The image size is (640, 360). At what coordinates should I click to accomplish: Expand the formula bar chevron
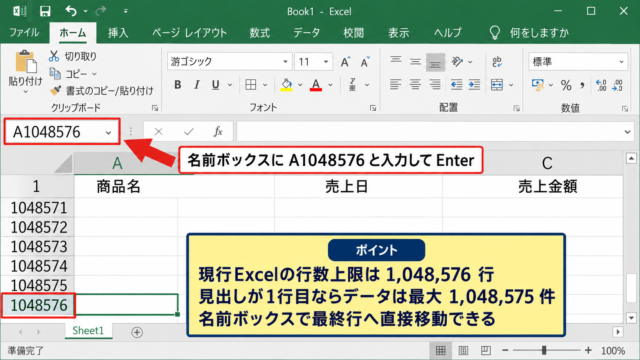[x=627, y=132]
